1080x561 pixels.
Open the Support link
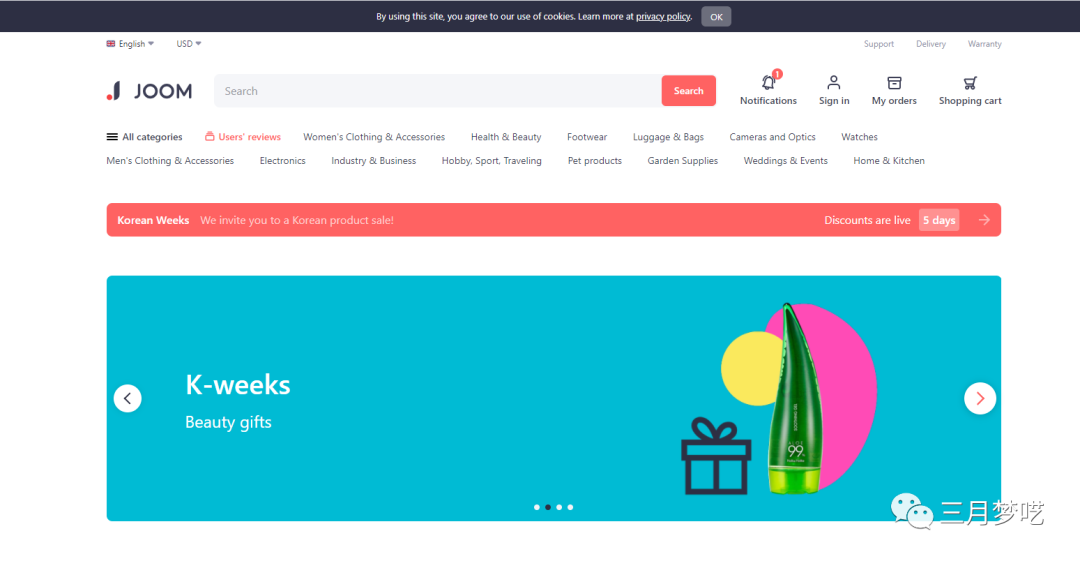tap(879, 44)
